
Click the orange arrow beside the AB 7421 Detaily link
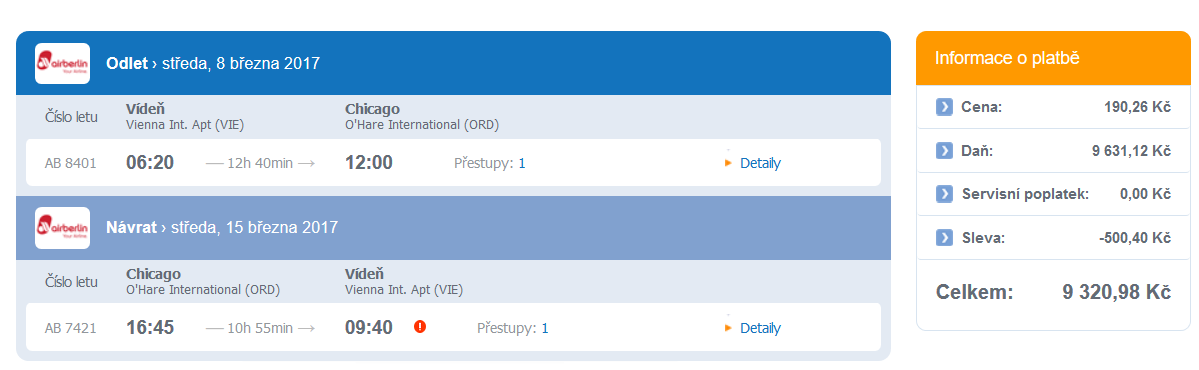pos(729,328)
